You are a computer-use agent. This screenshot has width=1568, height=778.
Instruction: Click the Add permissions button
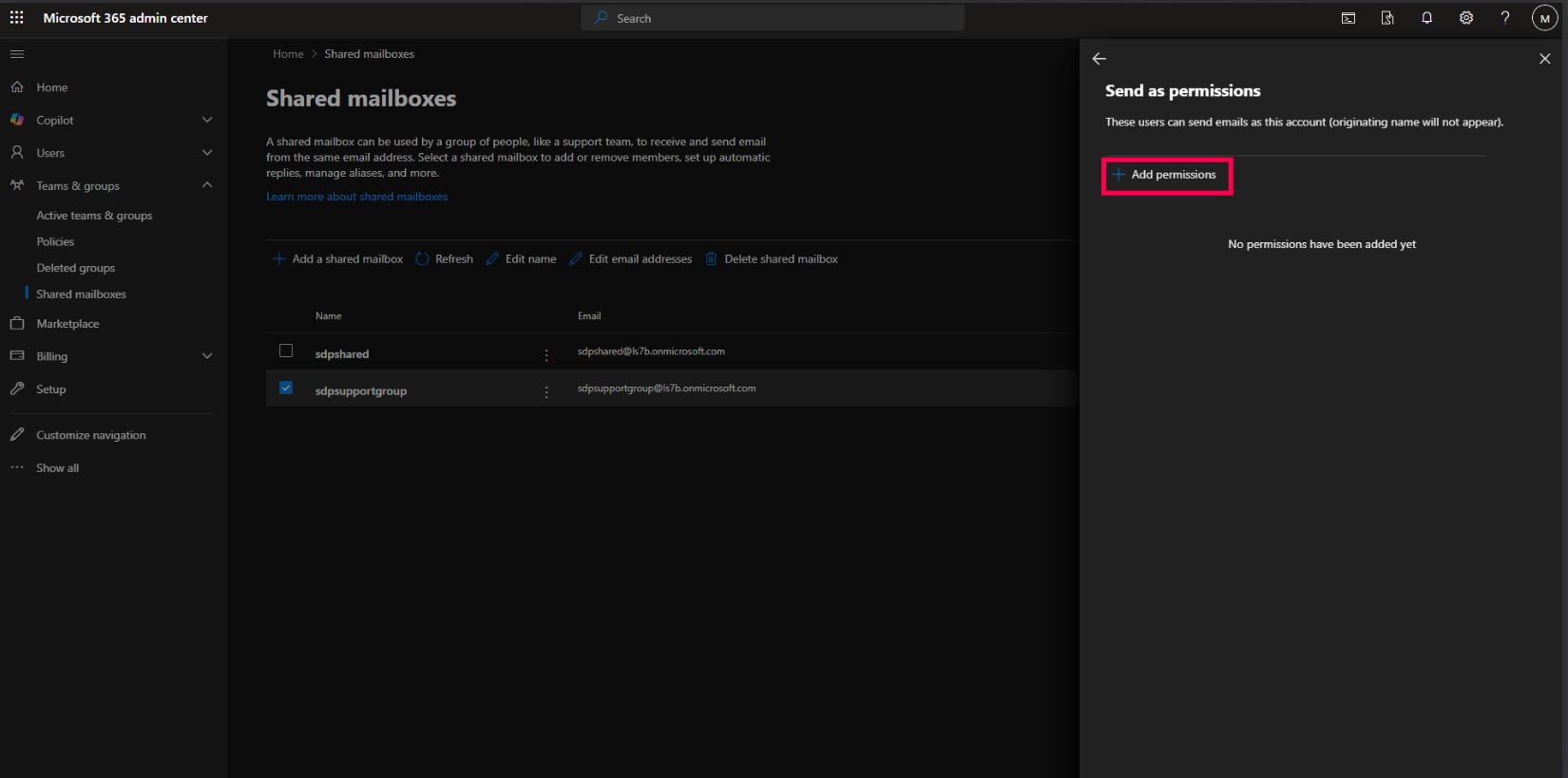(x=1166, y=176)
